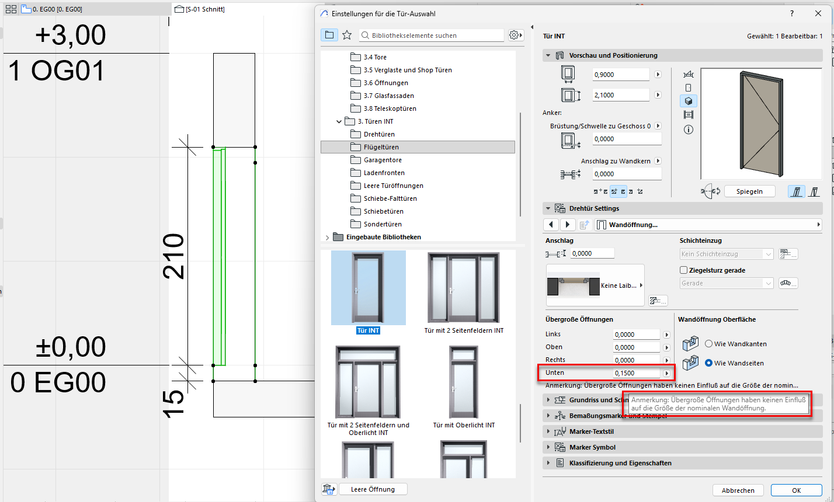The height and width of the screenshot is (502, 834).
Task: Open Kein Schichteinzug dropdown
Action: tap(726, 254)
